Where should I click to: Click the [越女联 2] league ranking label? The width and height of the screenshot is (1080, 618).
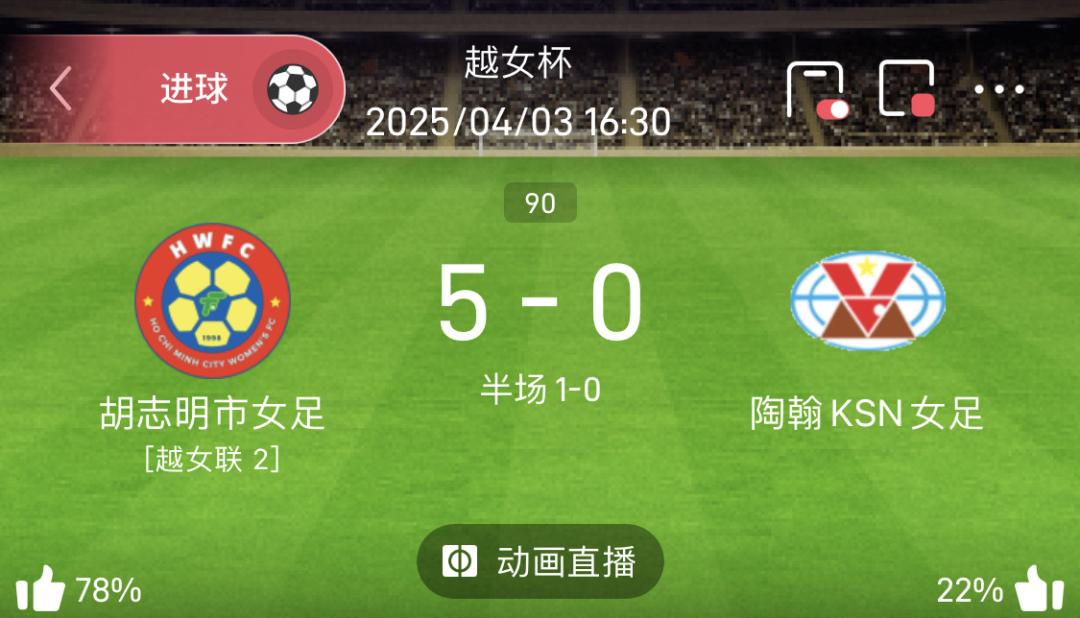pos(212,458)
